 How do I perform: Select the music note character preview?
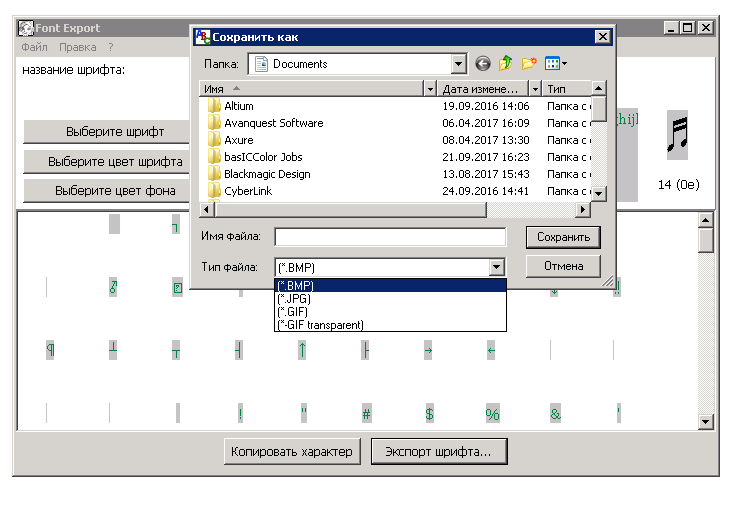(x=677, y=135)
